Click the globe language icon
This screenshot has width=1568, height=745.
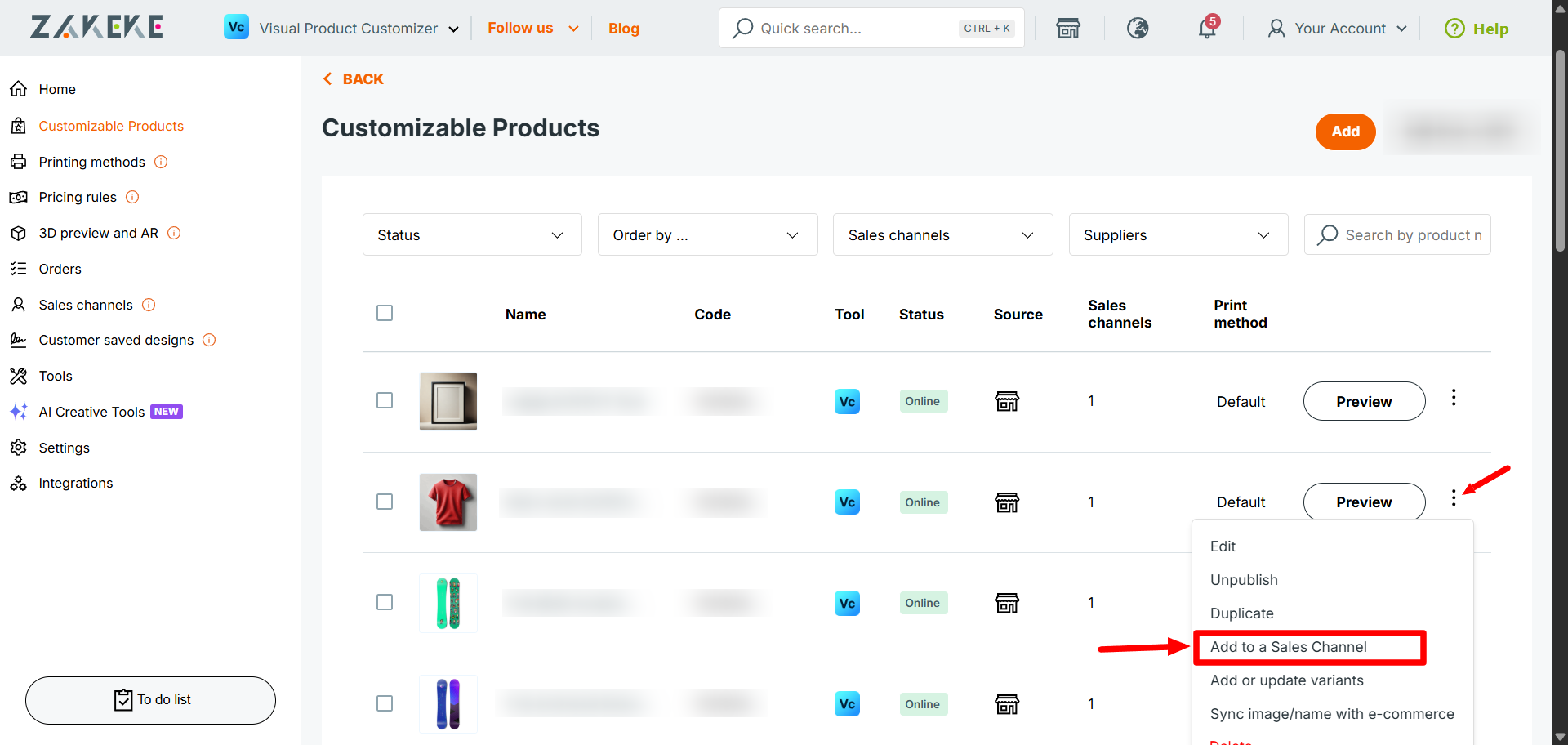tap(1138, 29)
